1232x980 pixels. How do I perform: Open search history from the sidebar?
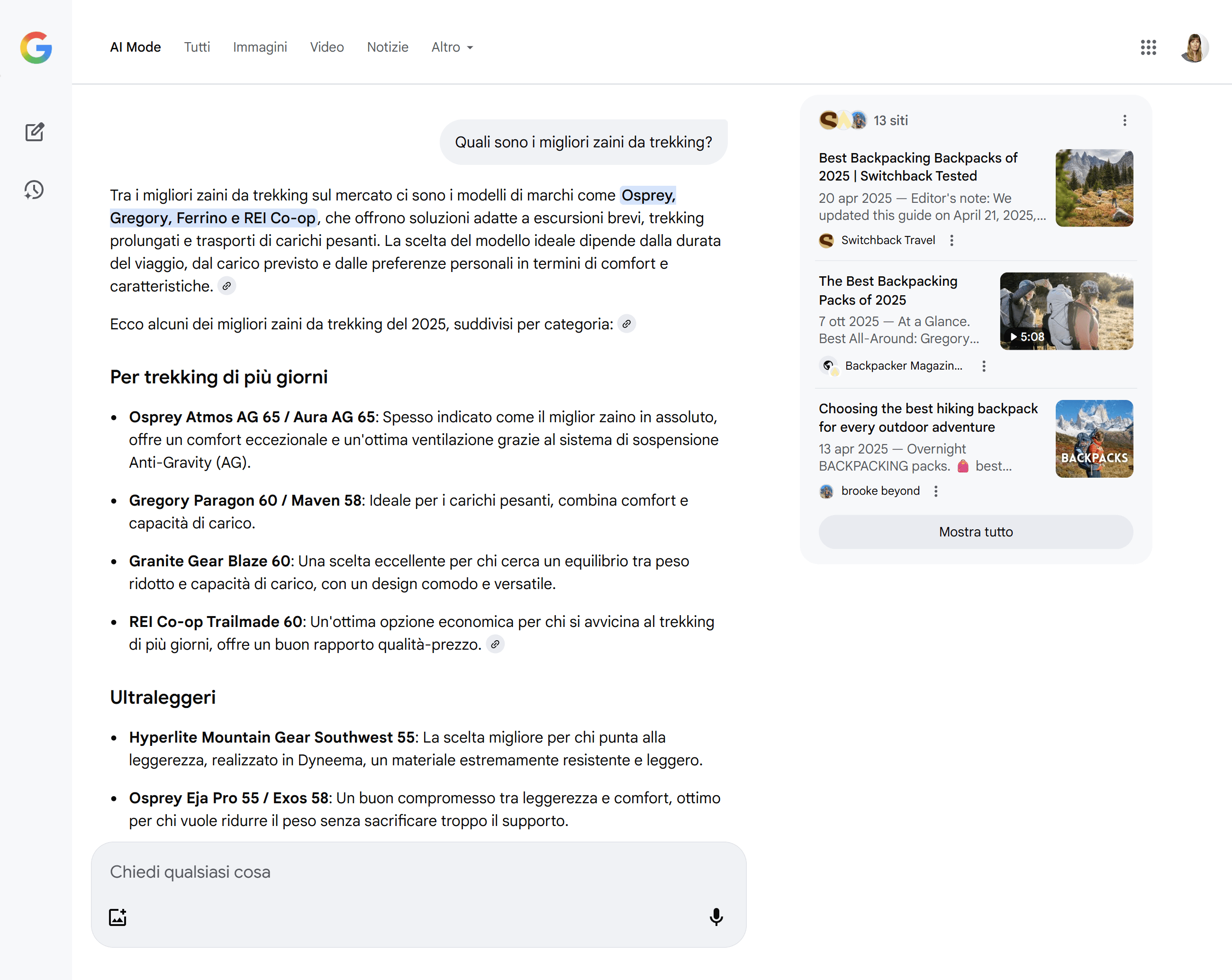coord(34,190)
